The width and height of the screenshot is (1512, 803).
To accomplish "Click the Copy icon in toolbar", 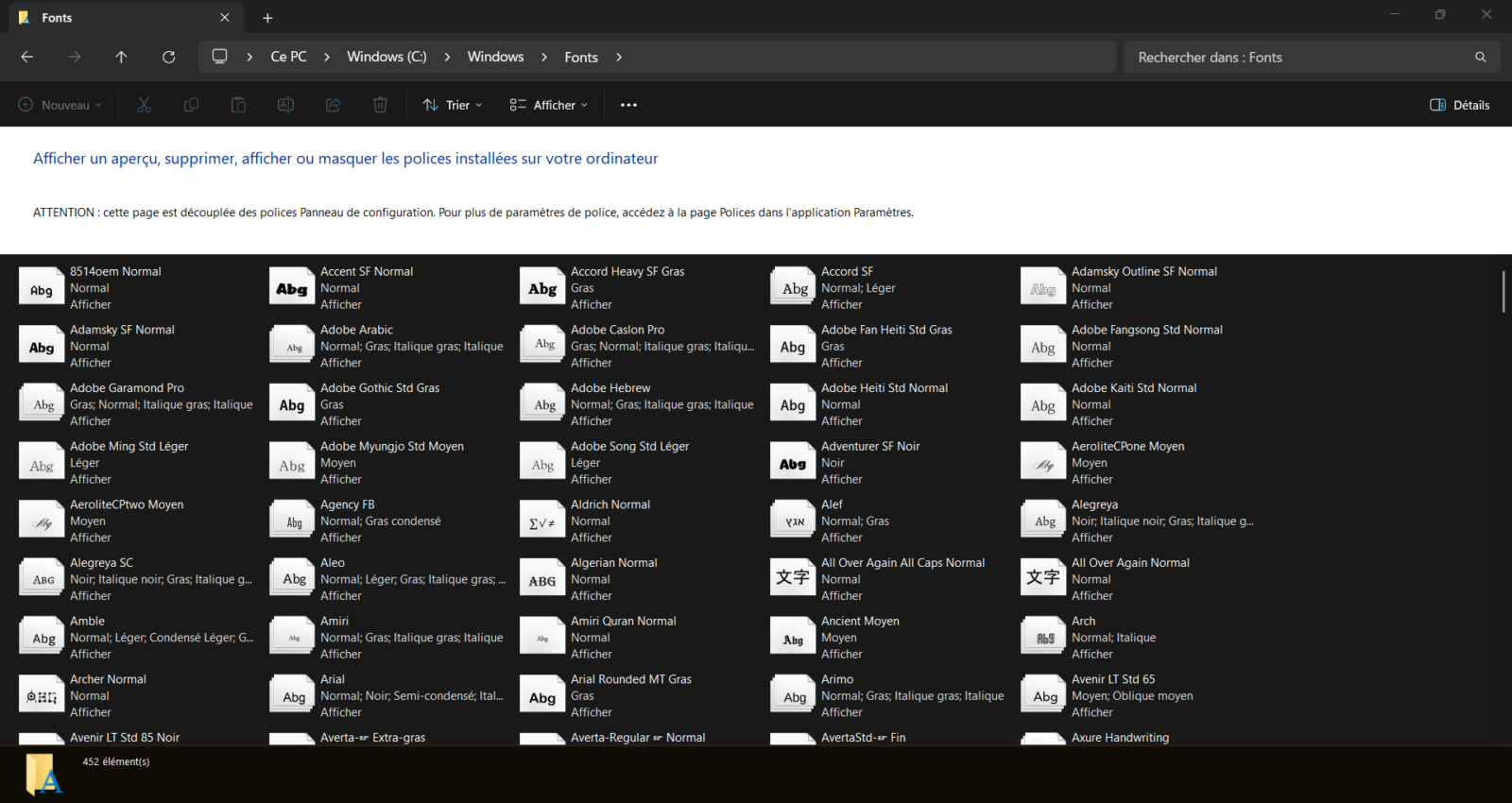I will coord(191,105).
